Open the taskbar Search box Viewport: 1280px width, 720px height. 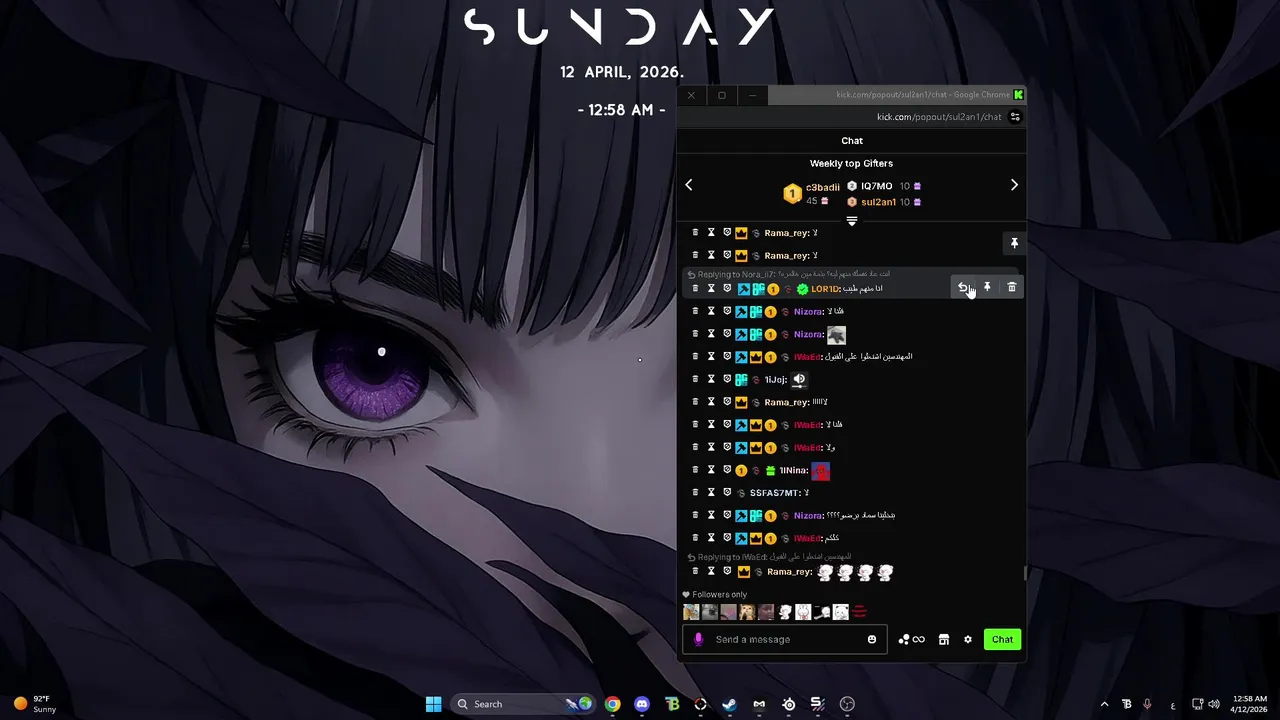[x=523, y=704]
